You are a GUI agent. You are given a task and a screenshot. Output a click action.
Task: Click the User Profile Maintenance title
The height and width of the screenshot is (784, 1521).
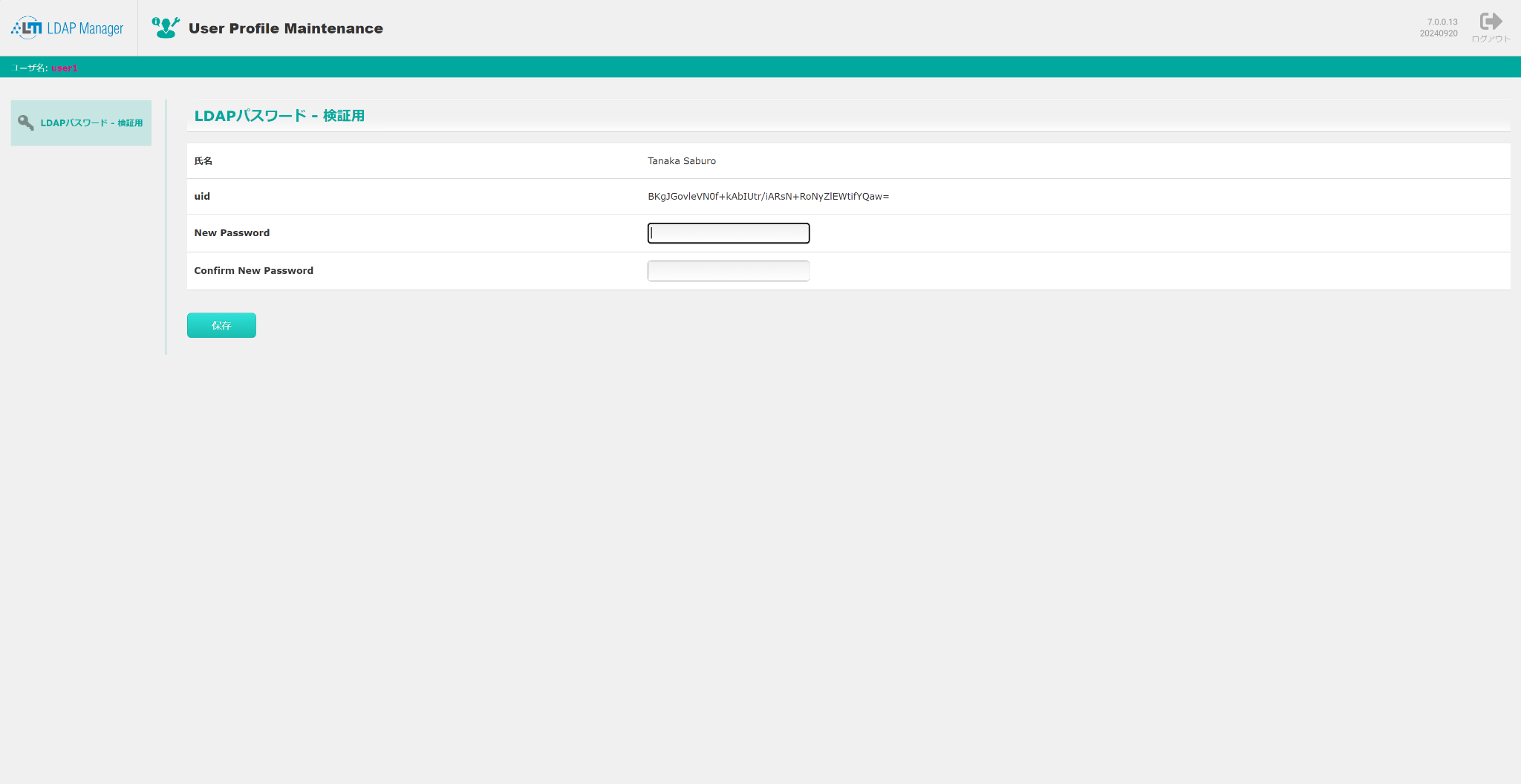point(286,28)
